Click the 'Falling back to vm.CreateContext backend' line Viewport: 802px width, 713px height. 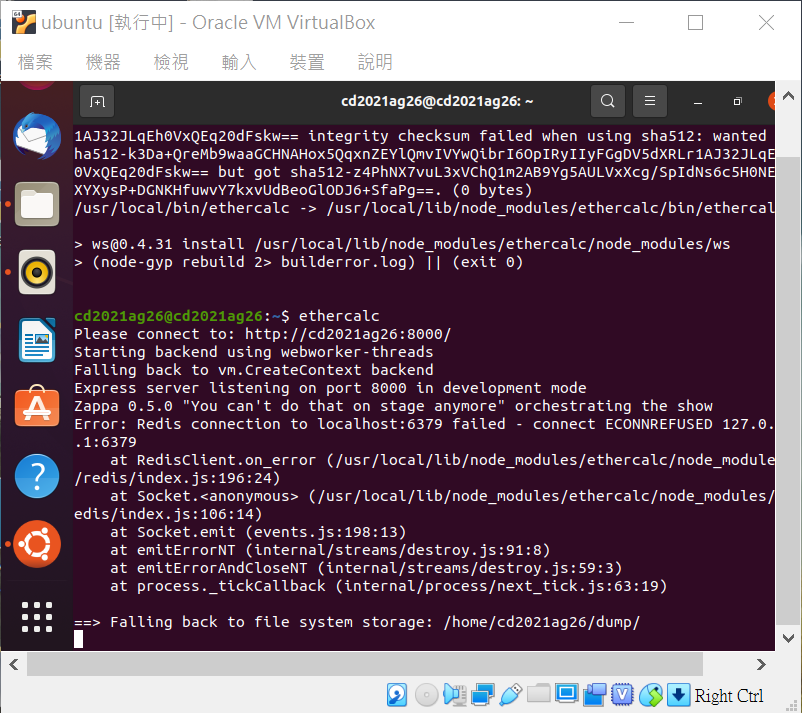pyautogui.click(x=254, y=370)
